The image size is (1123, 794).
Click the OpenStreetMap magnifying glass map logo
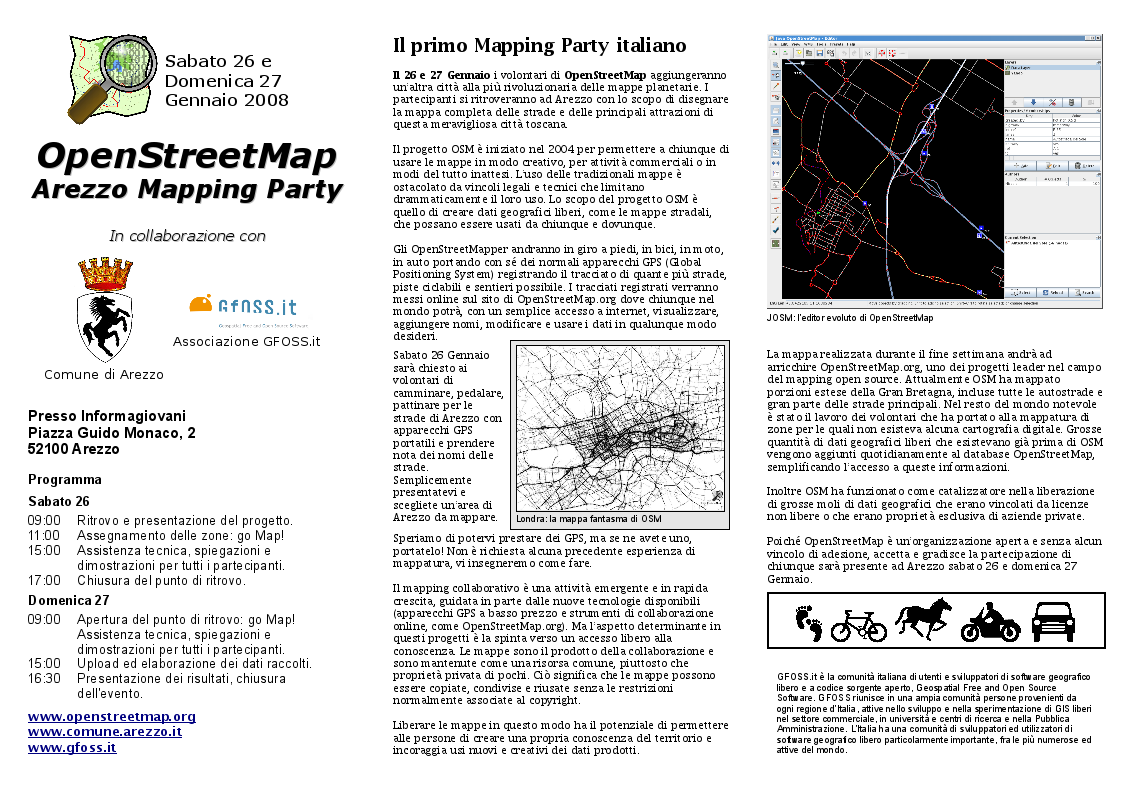click(x=112, y=77)
